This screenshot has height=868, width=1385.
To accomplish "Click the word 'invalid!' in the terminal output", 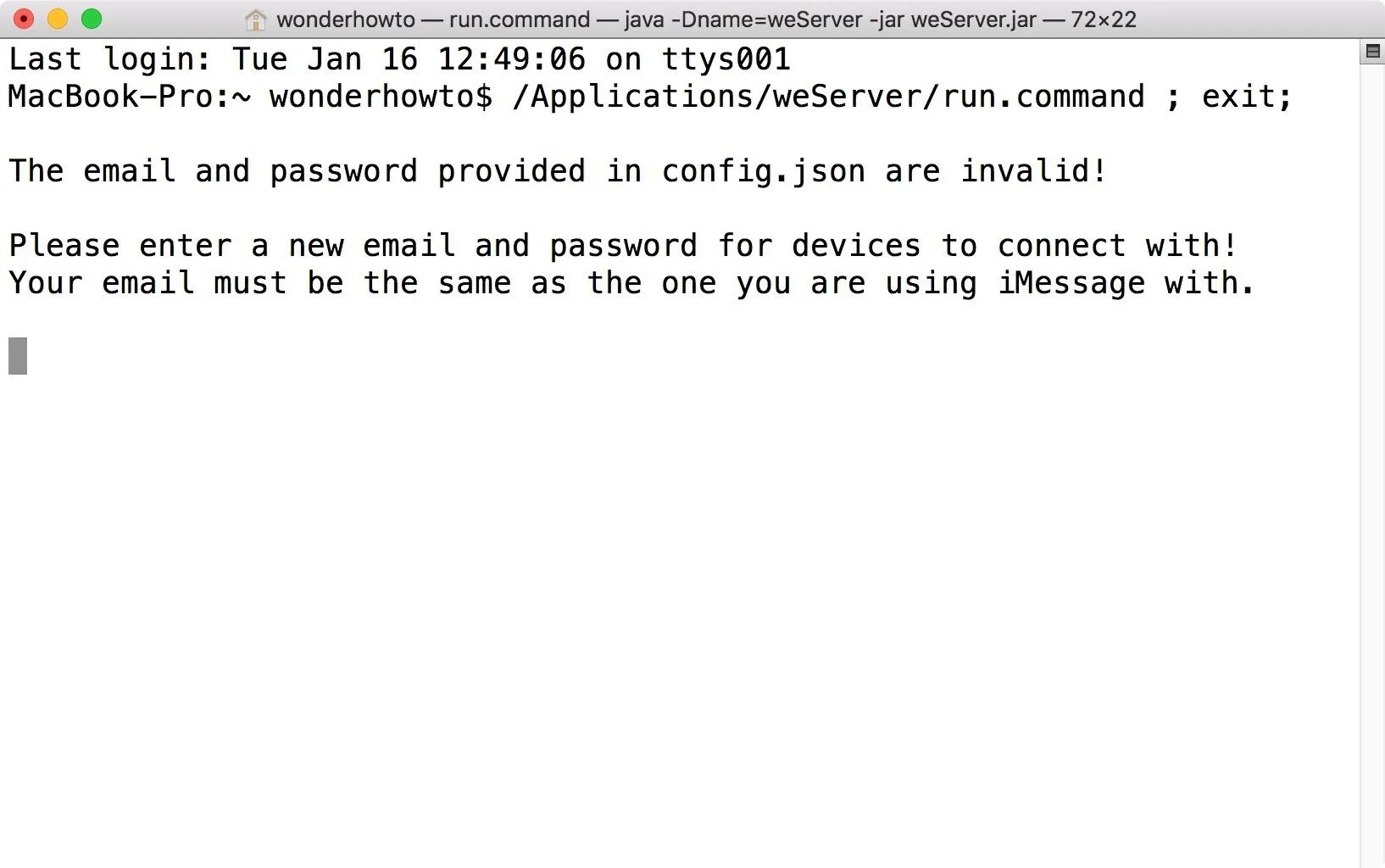I will point(1034,171).
